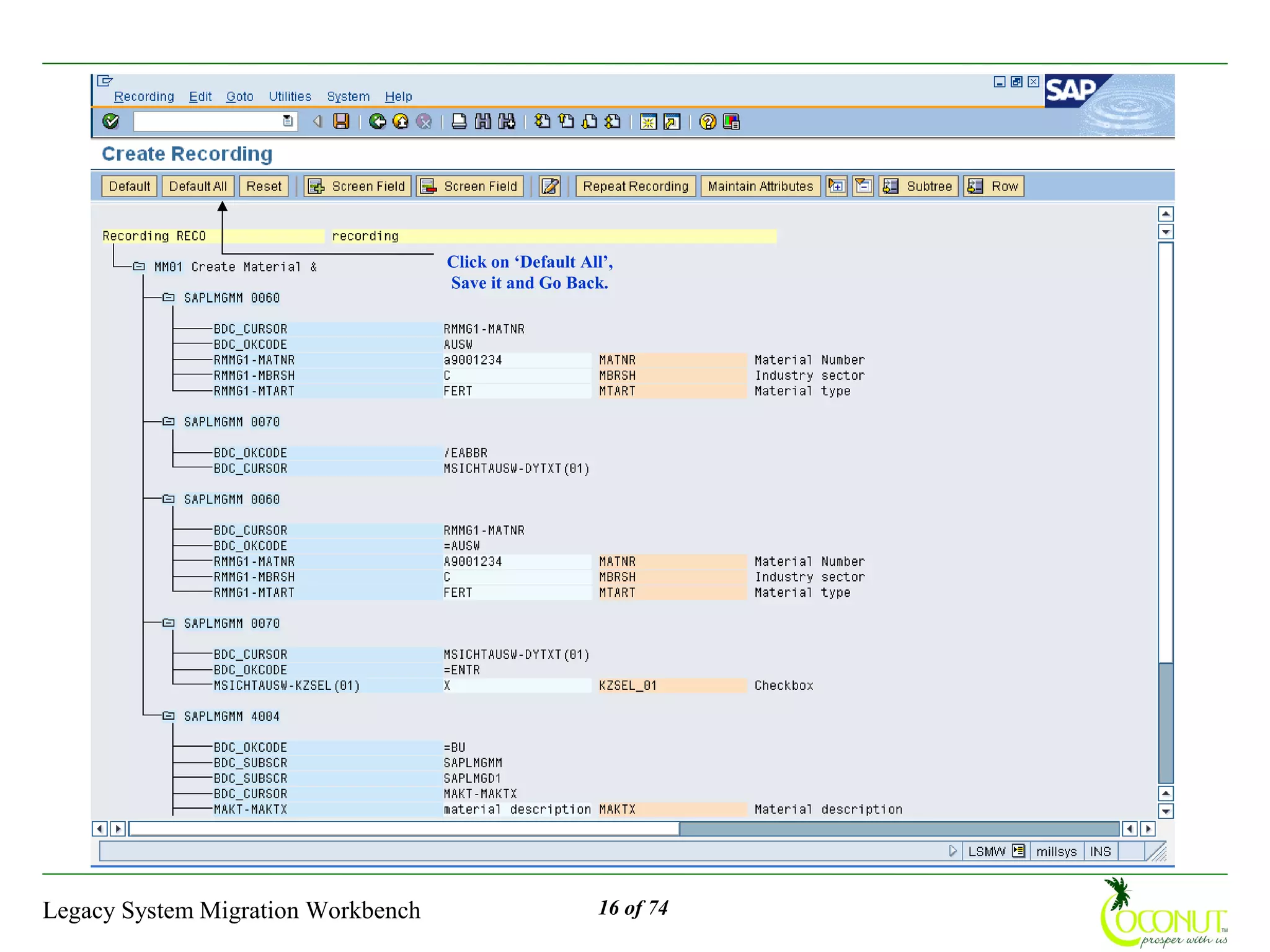Screen dimensions: 1270x952
Task: Click the Create Shortcut icon
Action: 672,121
